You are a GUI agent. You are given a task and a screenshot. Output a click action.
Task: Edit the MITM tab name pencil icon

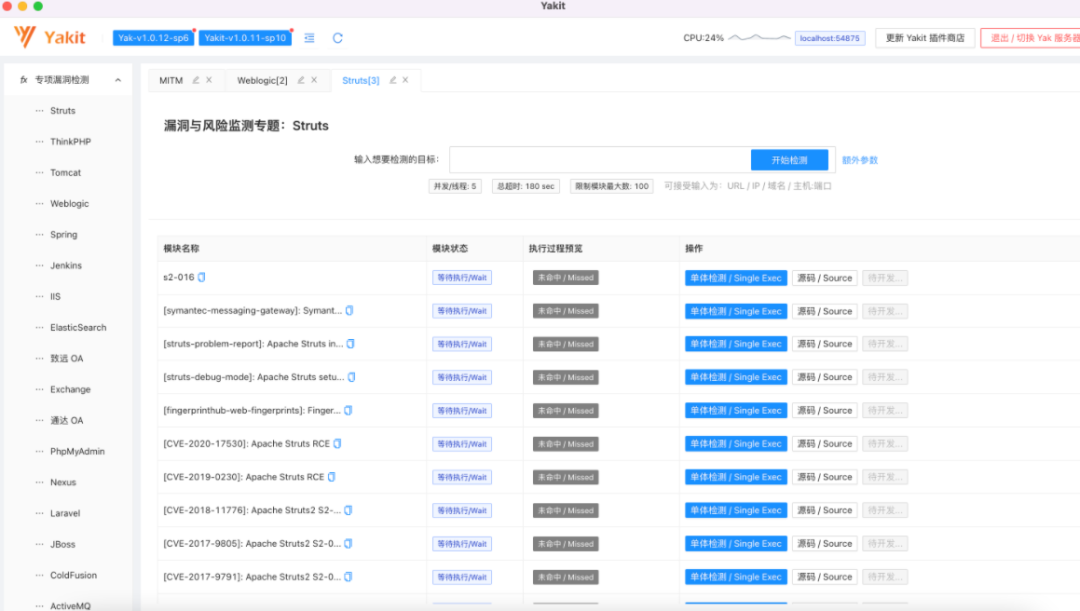(196, 80)
